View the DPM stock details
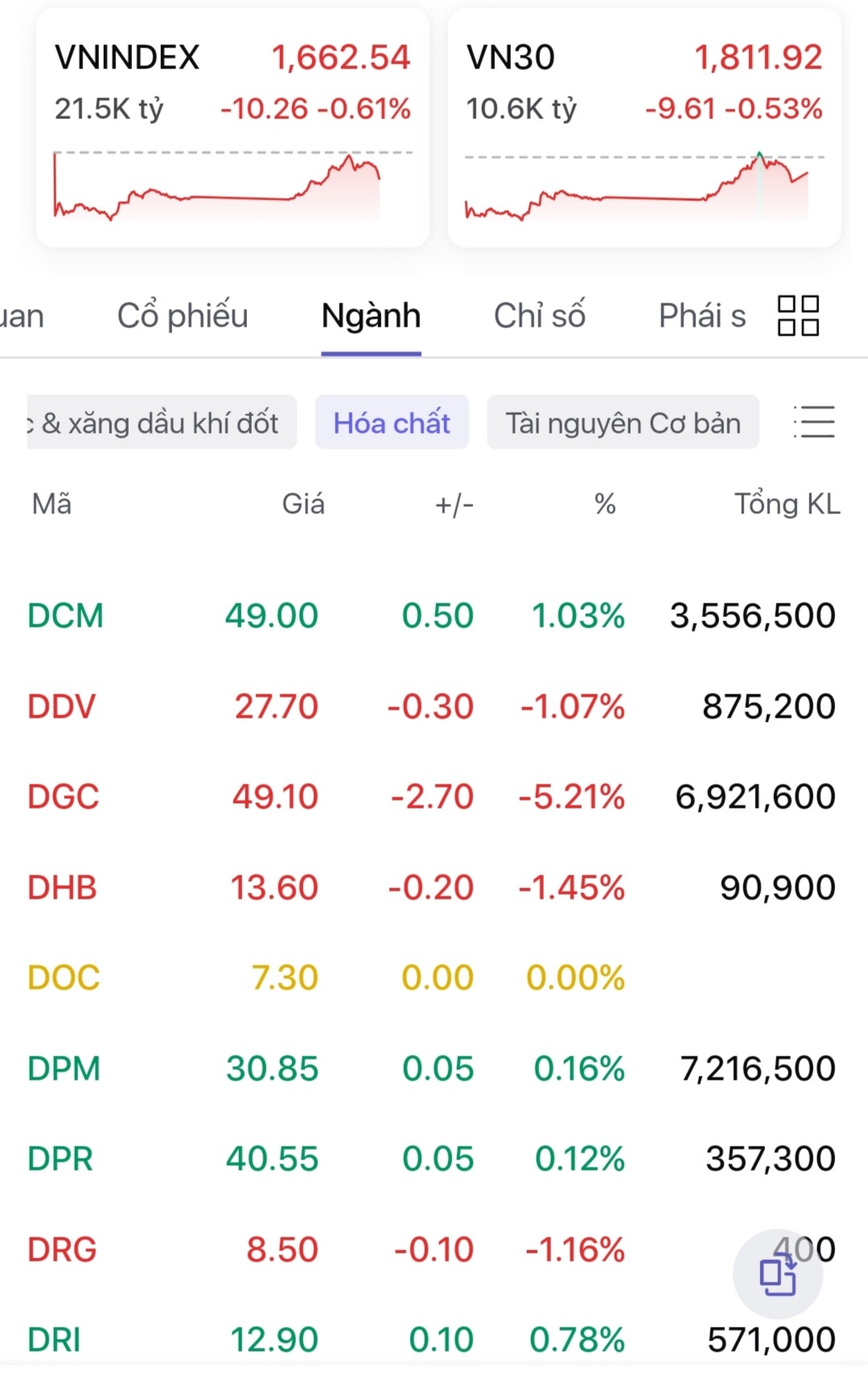 64,1069
